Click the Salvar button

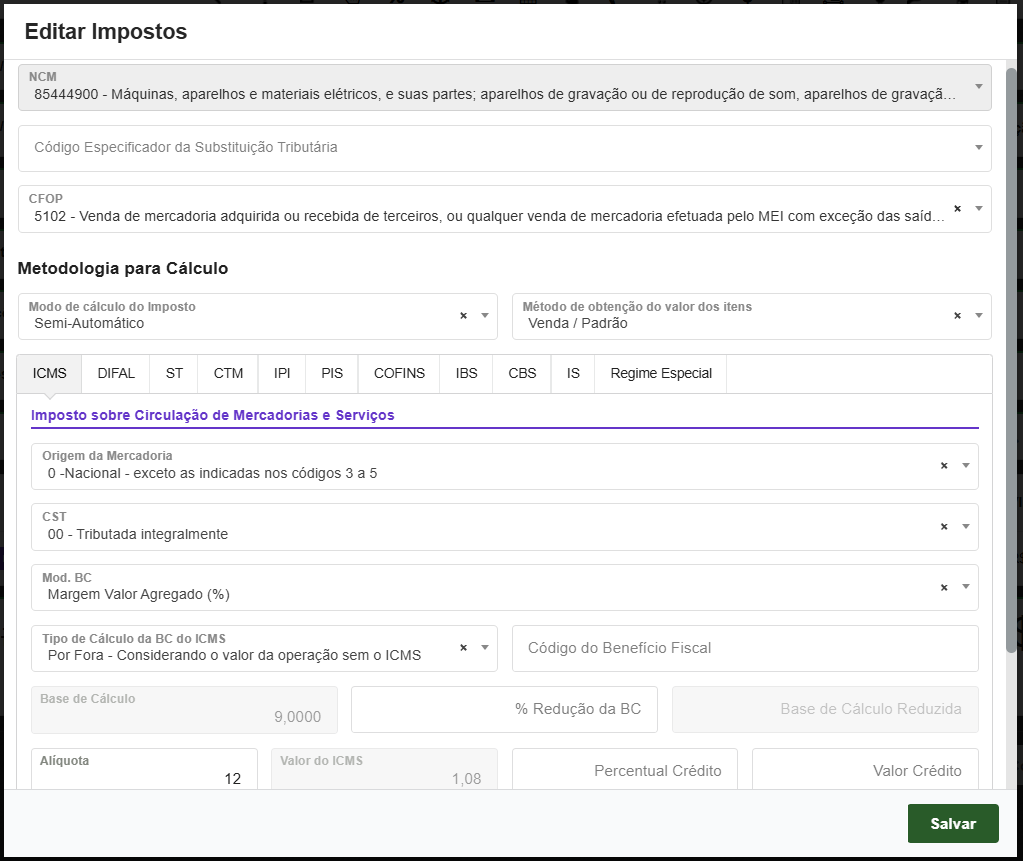click(x=952, y=823)
